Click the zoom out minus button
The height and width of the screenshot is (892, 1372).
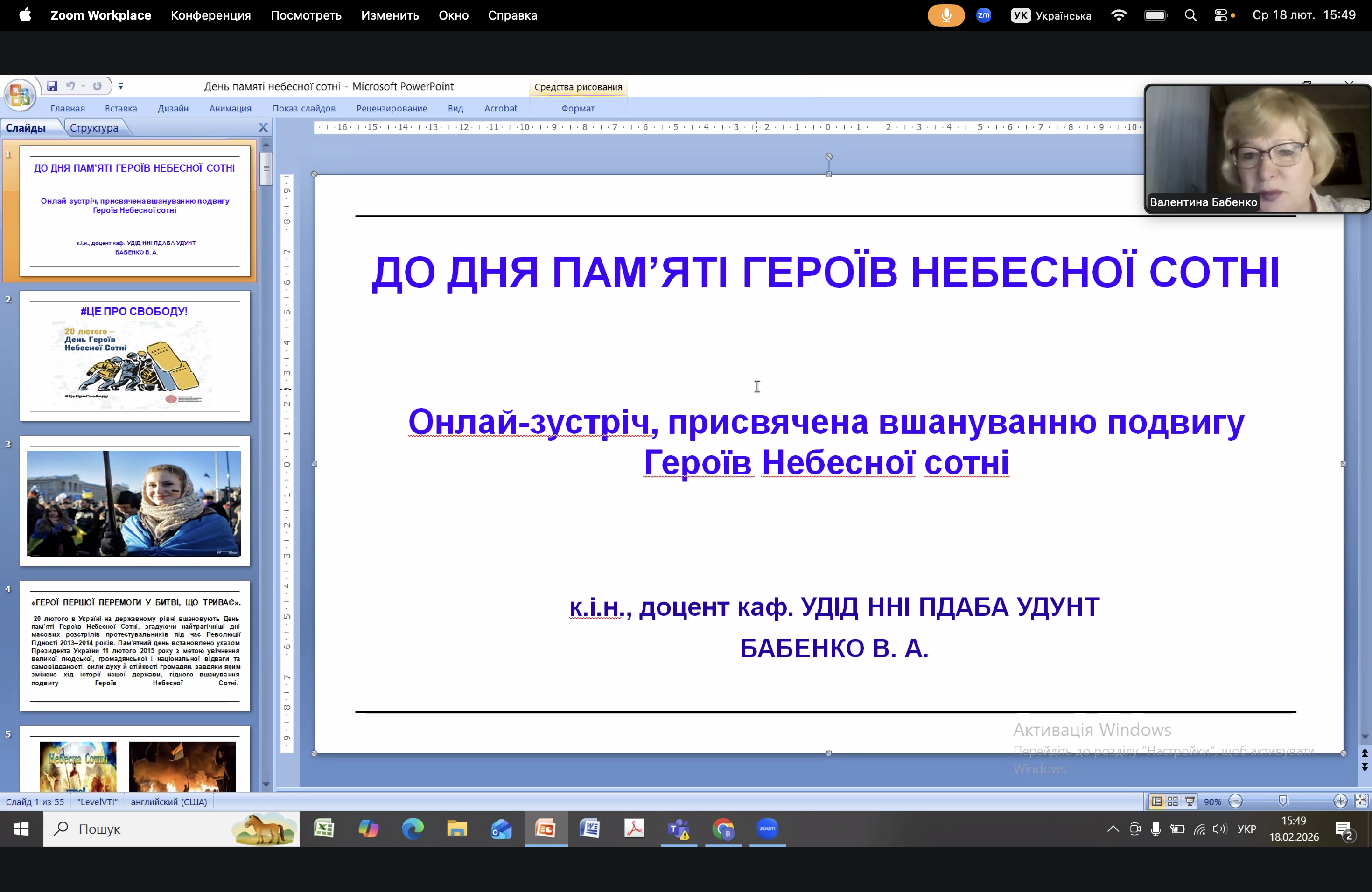[1235, 801]
